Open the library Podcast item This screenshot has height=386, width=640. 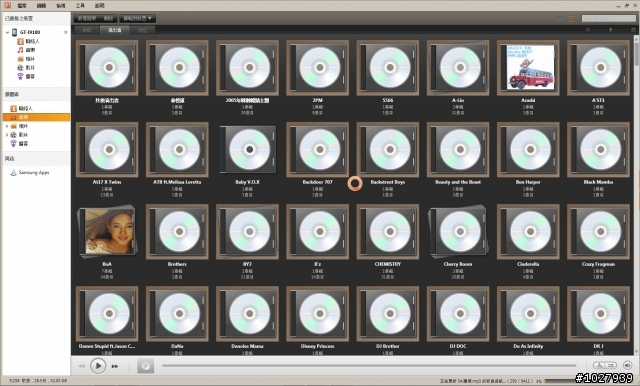pos(19,144)
